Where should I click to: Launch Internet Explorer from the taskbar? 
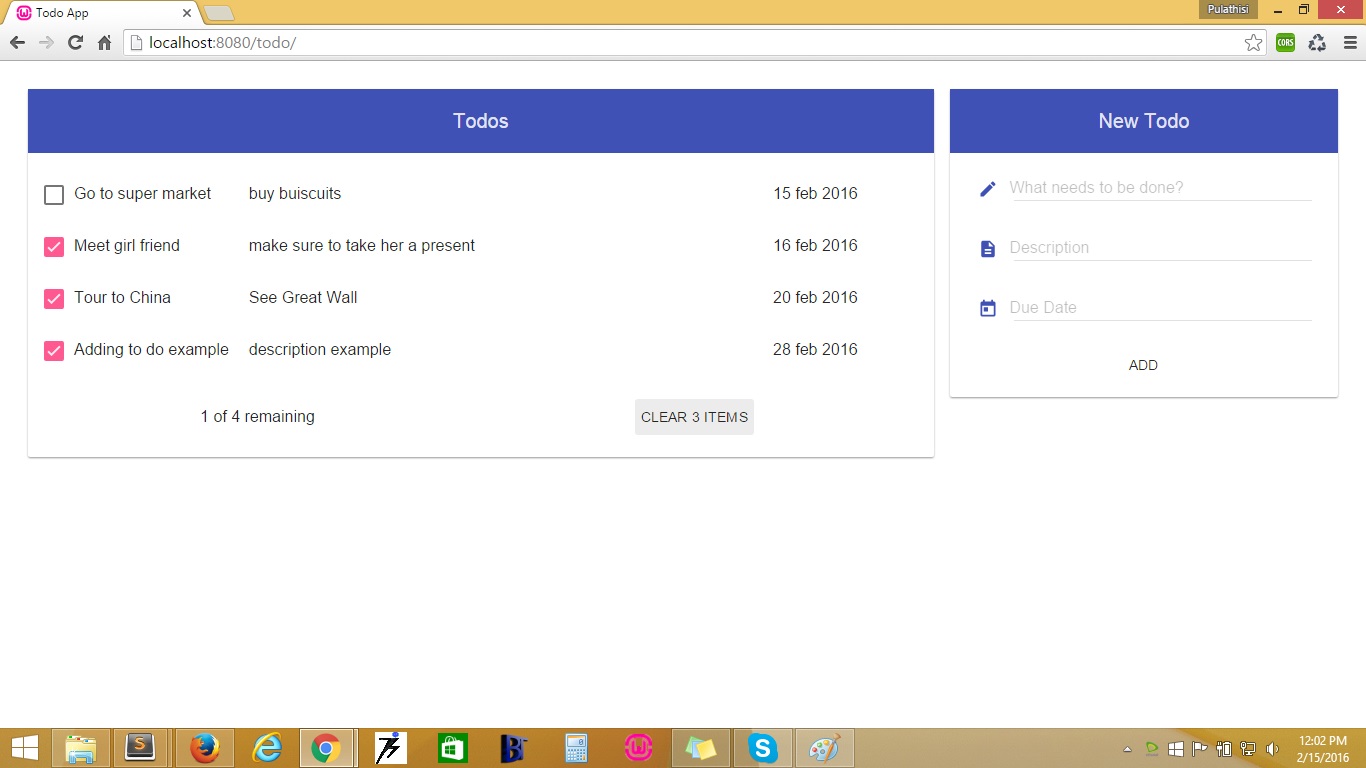point(267,748)
